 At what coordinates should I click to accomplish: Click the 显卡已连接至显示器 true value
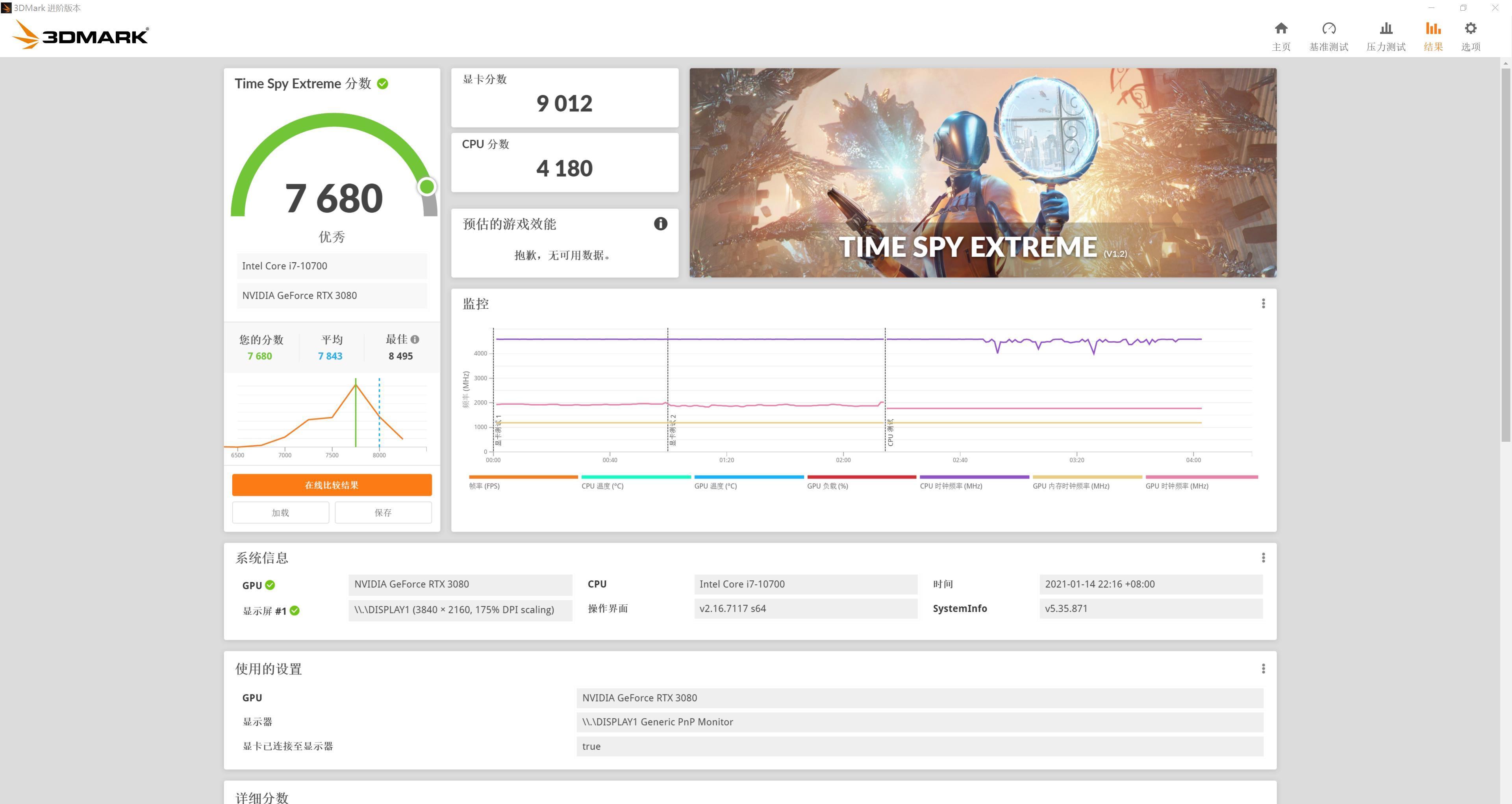[x=919, y=747]
